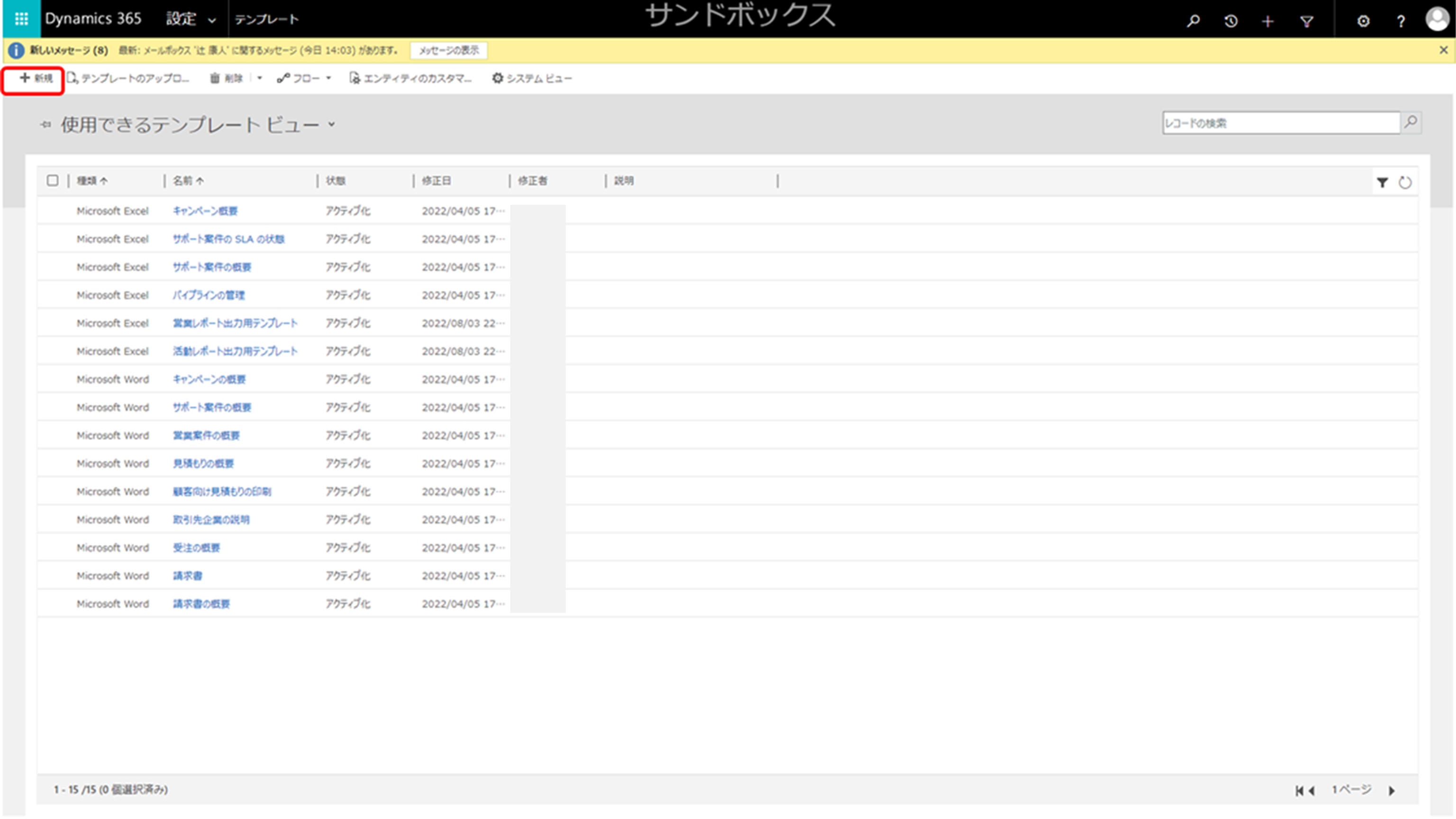1456x819 pixels.
Task: Open the help question mark icon
Action: pyautogui.click(x=1401, y=21)
